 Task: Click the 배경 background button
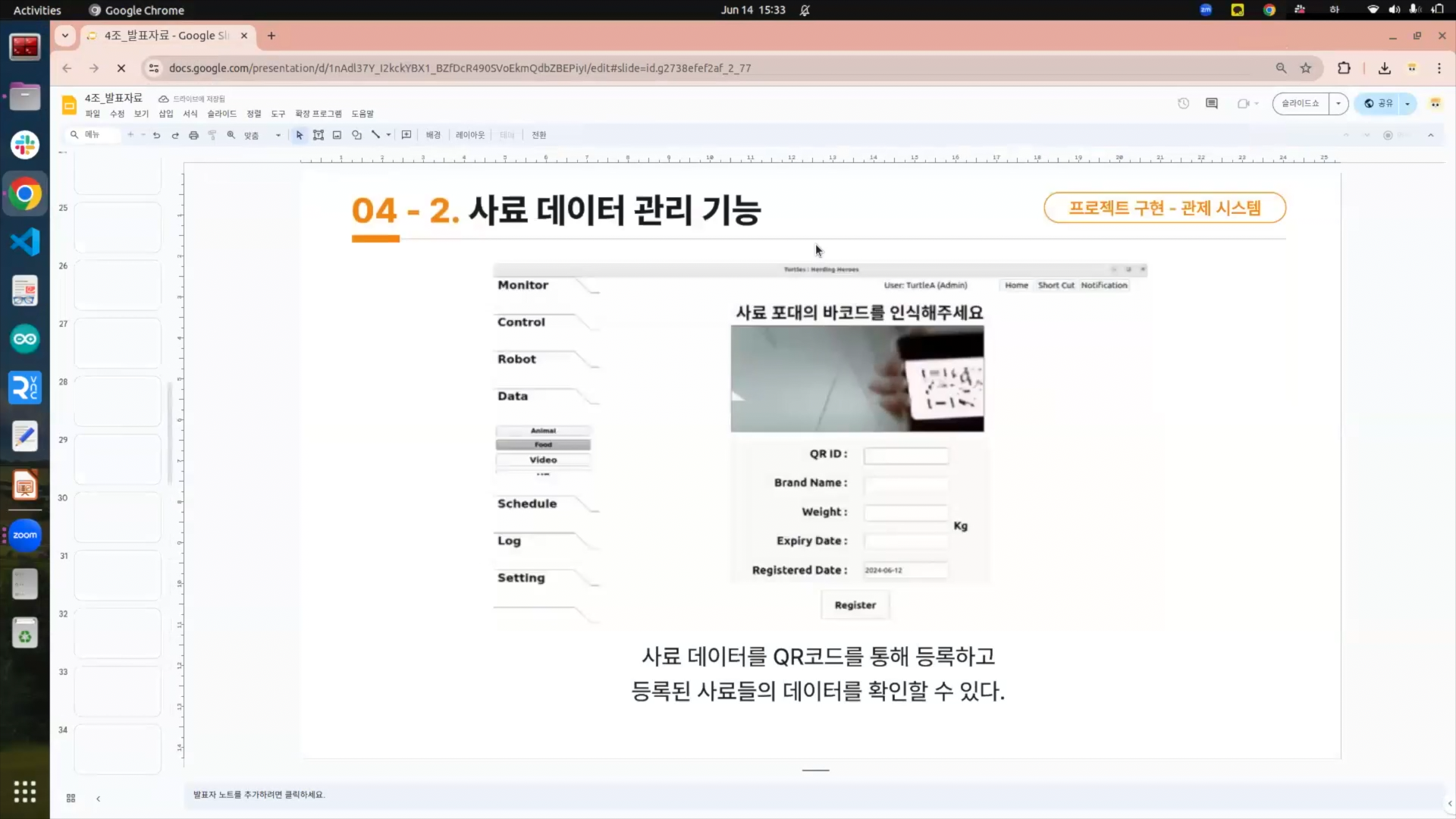pos(433,135)
